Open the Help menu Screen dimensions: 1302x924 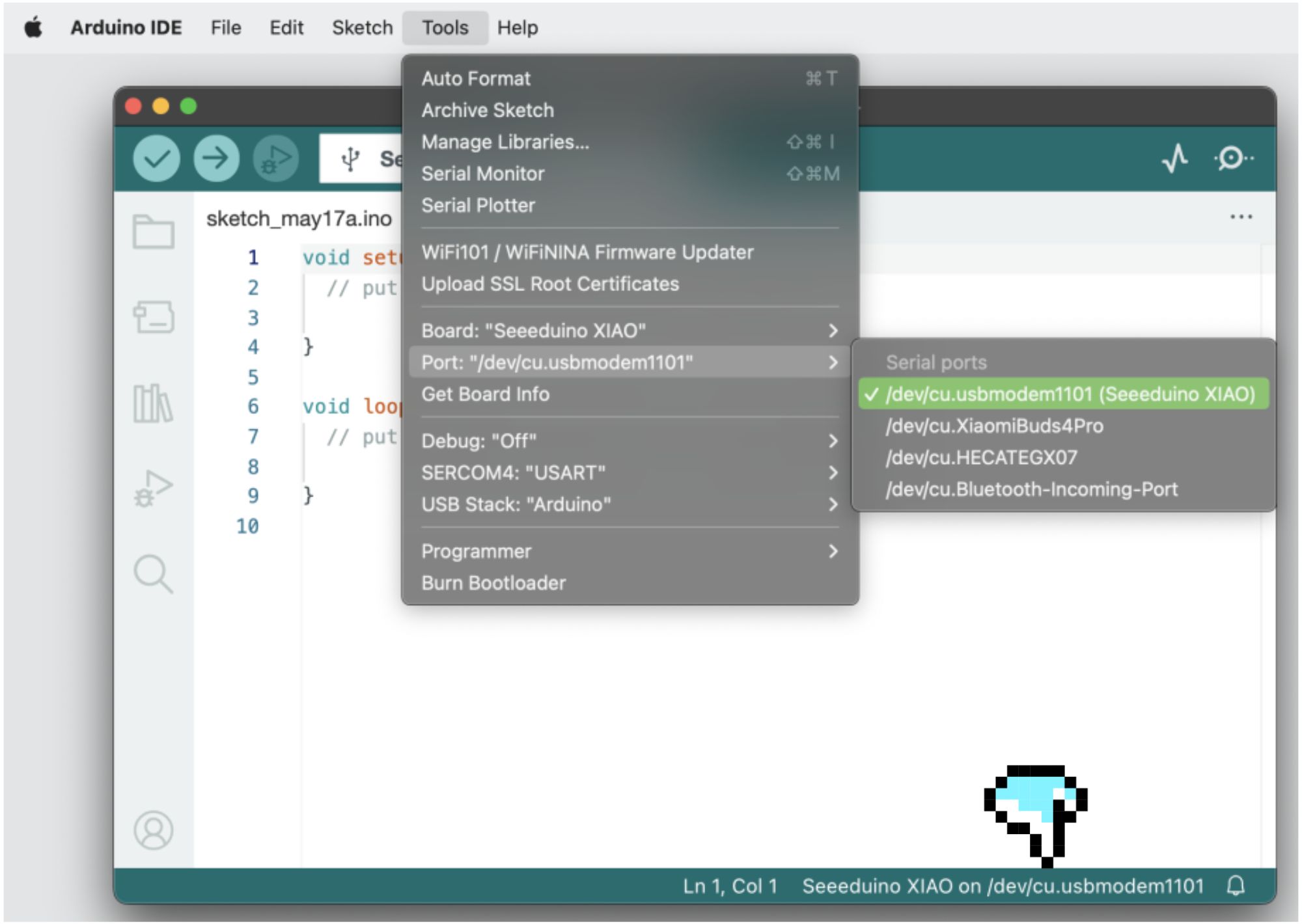point(518,28)
